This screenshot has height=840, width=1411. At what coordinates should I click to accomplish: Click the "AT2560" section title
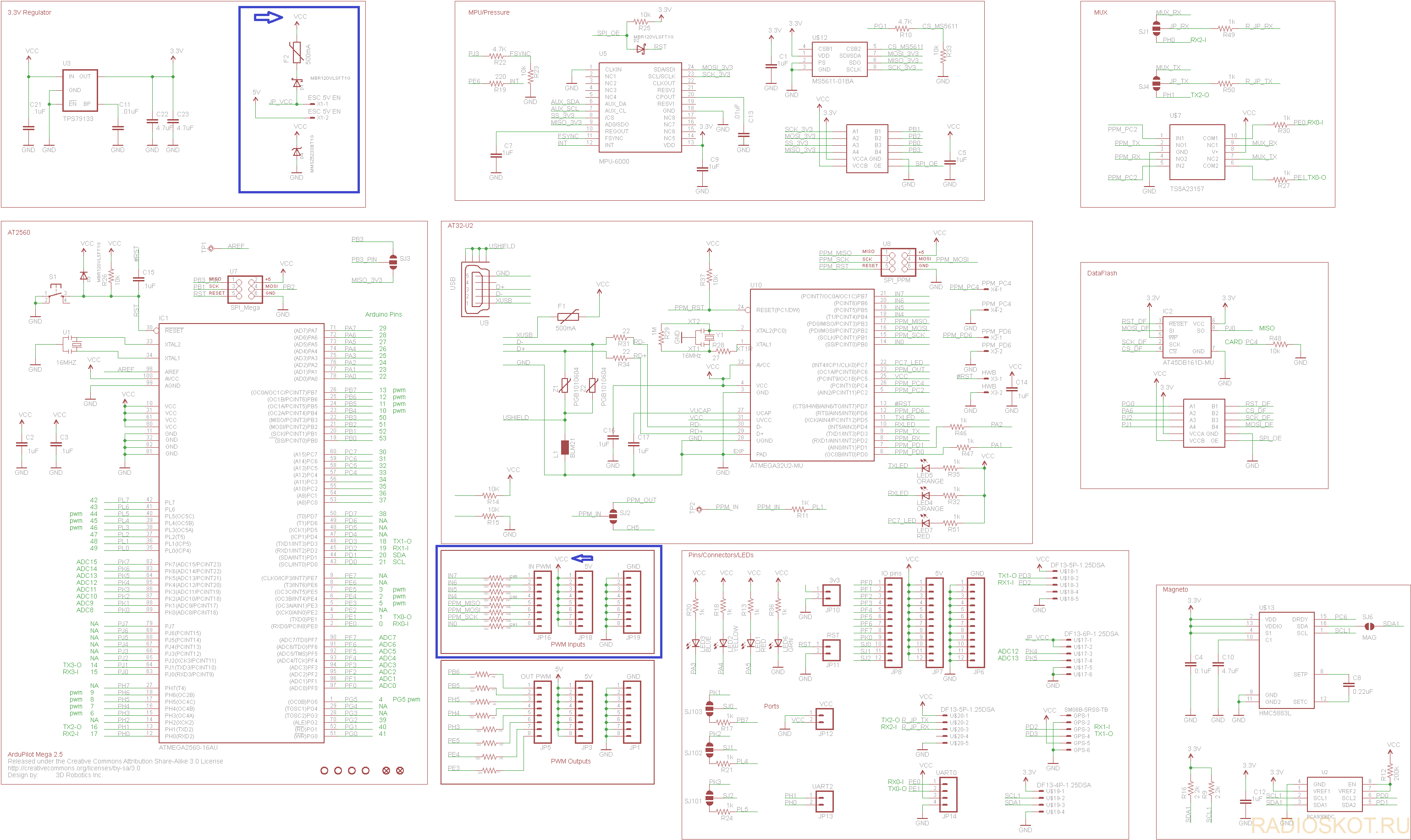(x=19, y=233)
